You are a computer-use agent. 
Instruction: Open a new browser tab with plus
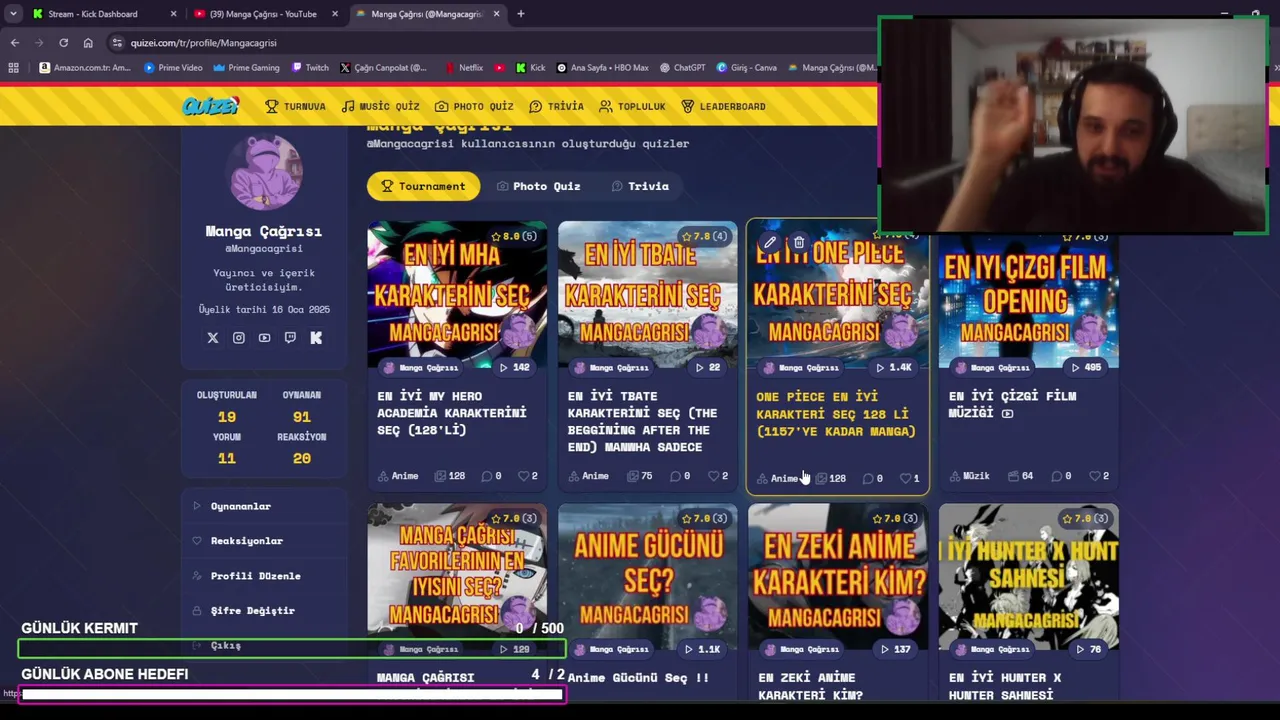point(521,14)
